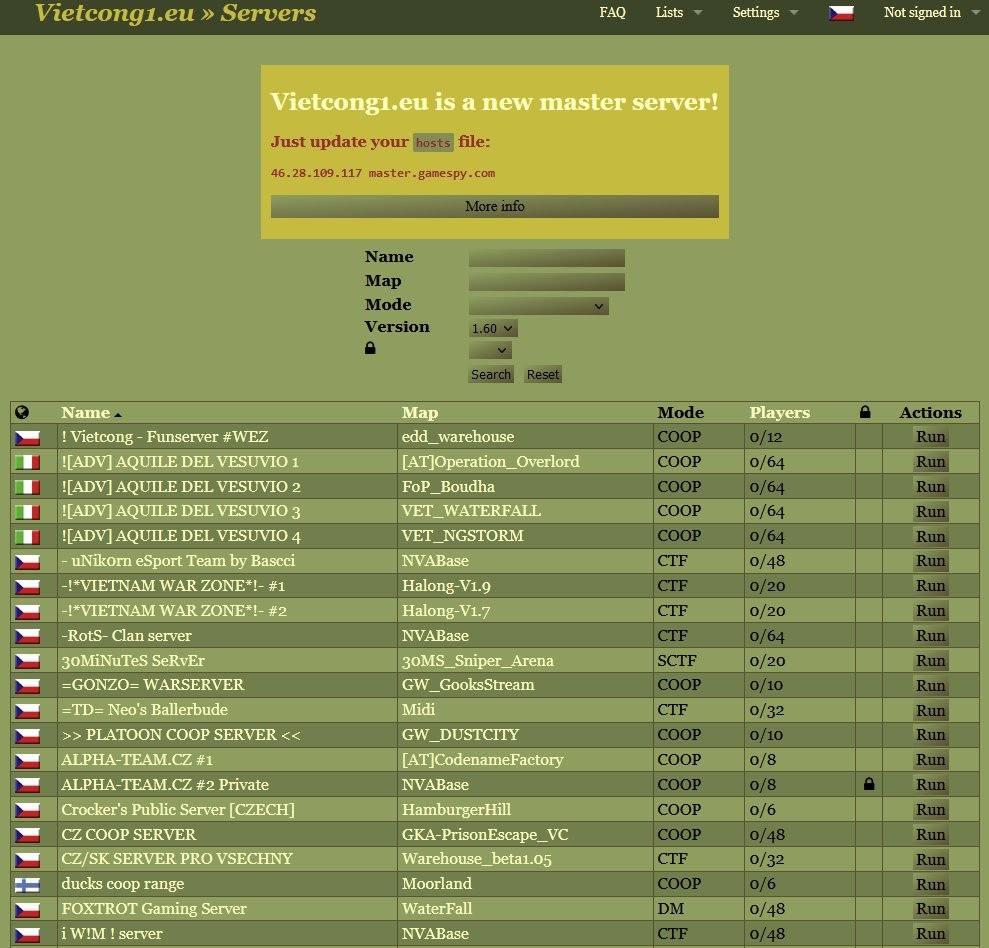Open the Settings dropdown menu
Viewport: 989px width, 948px height.
pos(764,13)
